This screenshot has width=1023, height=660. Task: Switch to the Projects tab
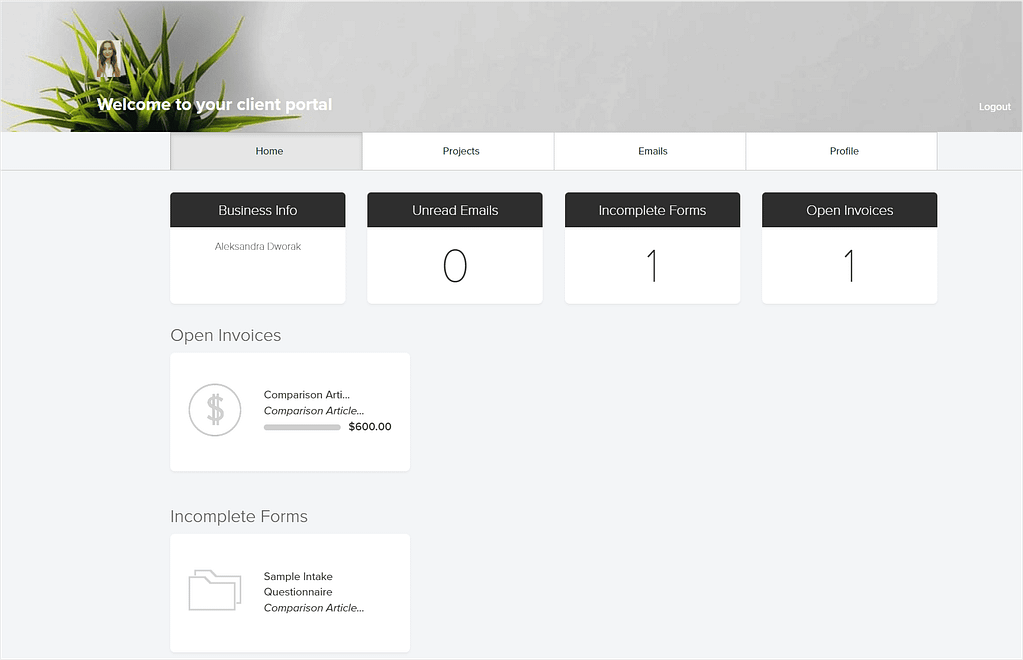(x=458, y=151)
